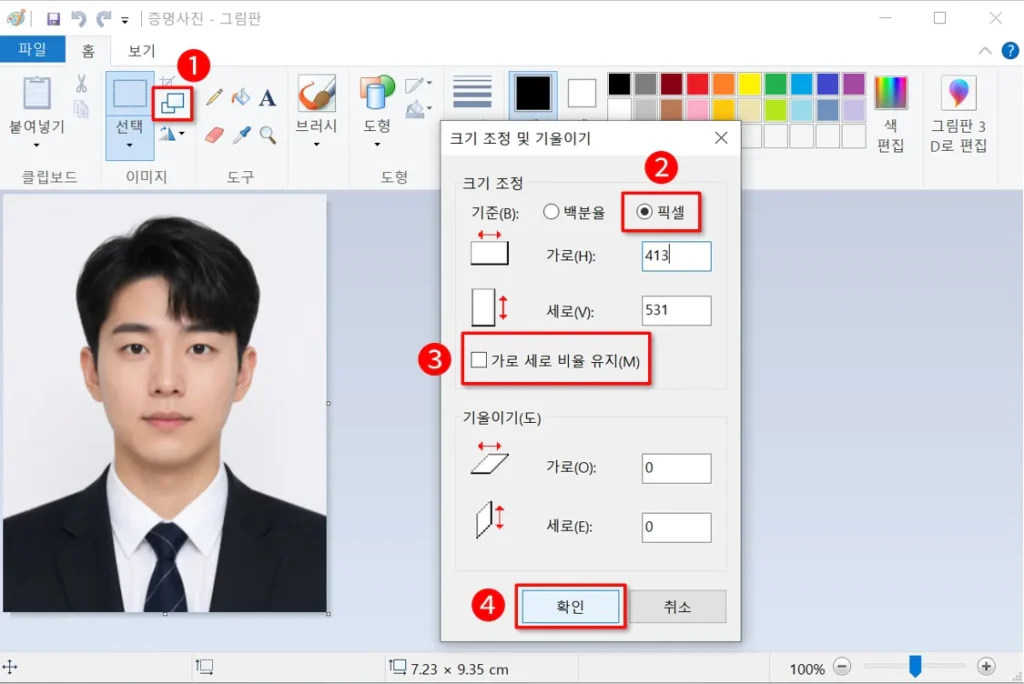The width and height of the screenshot is (1024, 684).
Task: Click the Cut scissors icon
Action: [81, 84]
